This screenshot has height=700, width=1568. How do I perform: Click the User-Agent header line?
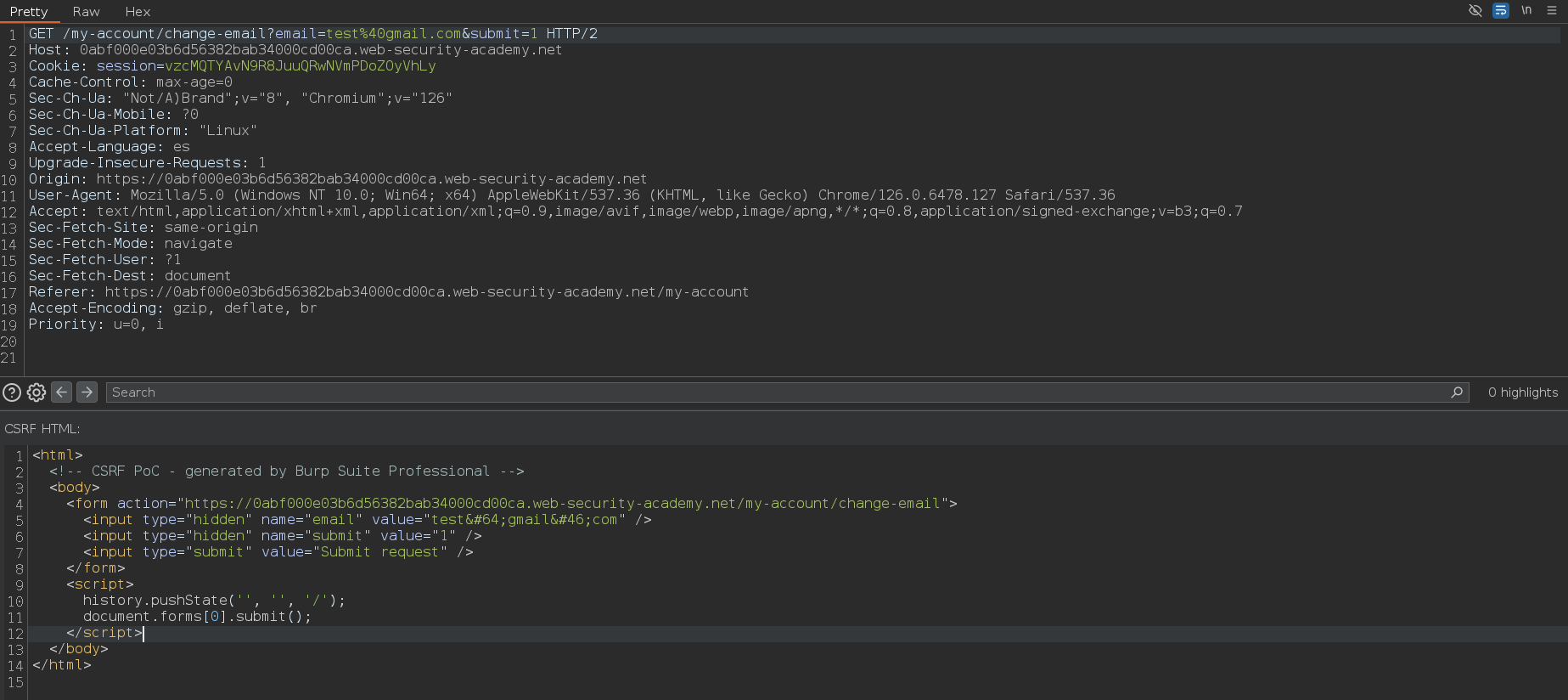coord(572,195)
